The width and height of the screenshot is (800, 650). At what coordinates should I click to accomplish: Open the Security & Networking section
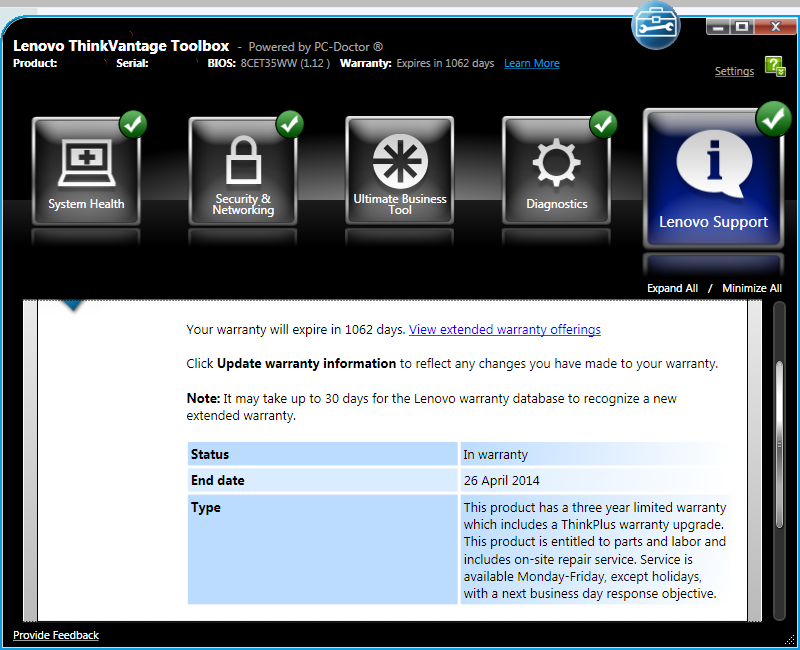[243, 171]
